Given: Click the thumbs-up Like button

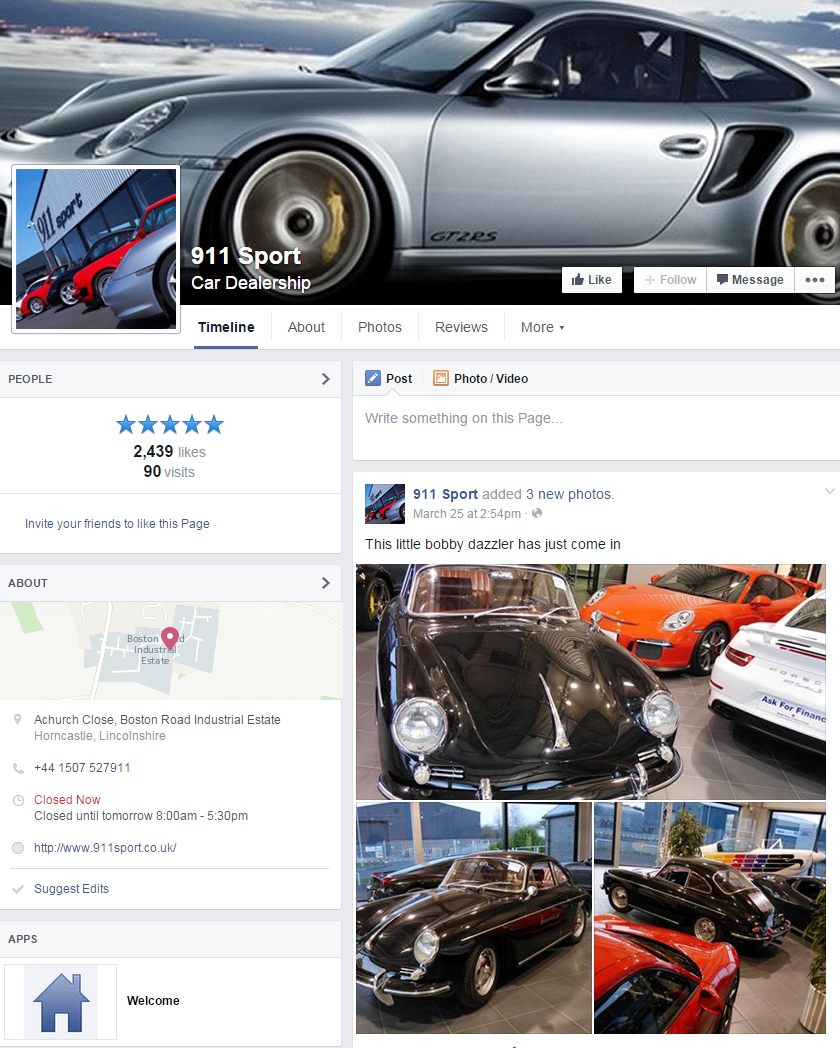Looking at the screenshot, I should pos(591,279).
